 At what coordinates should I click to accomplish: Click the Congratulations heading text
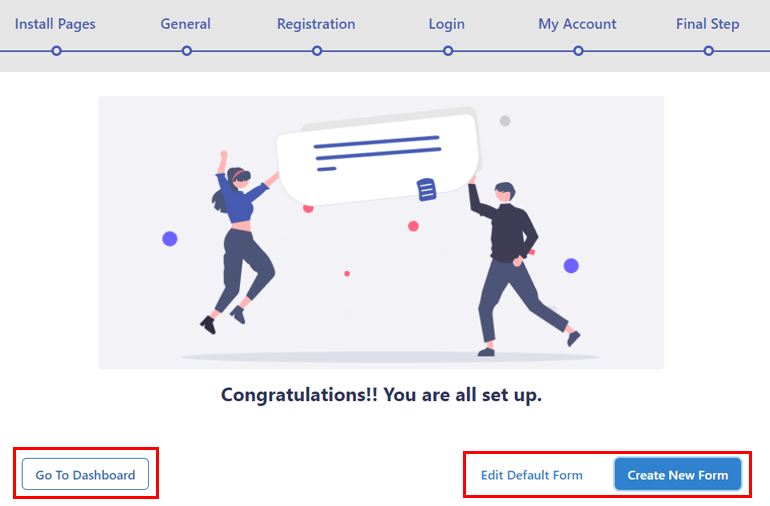point(381,395)
